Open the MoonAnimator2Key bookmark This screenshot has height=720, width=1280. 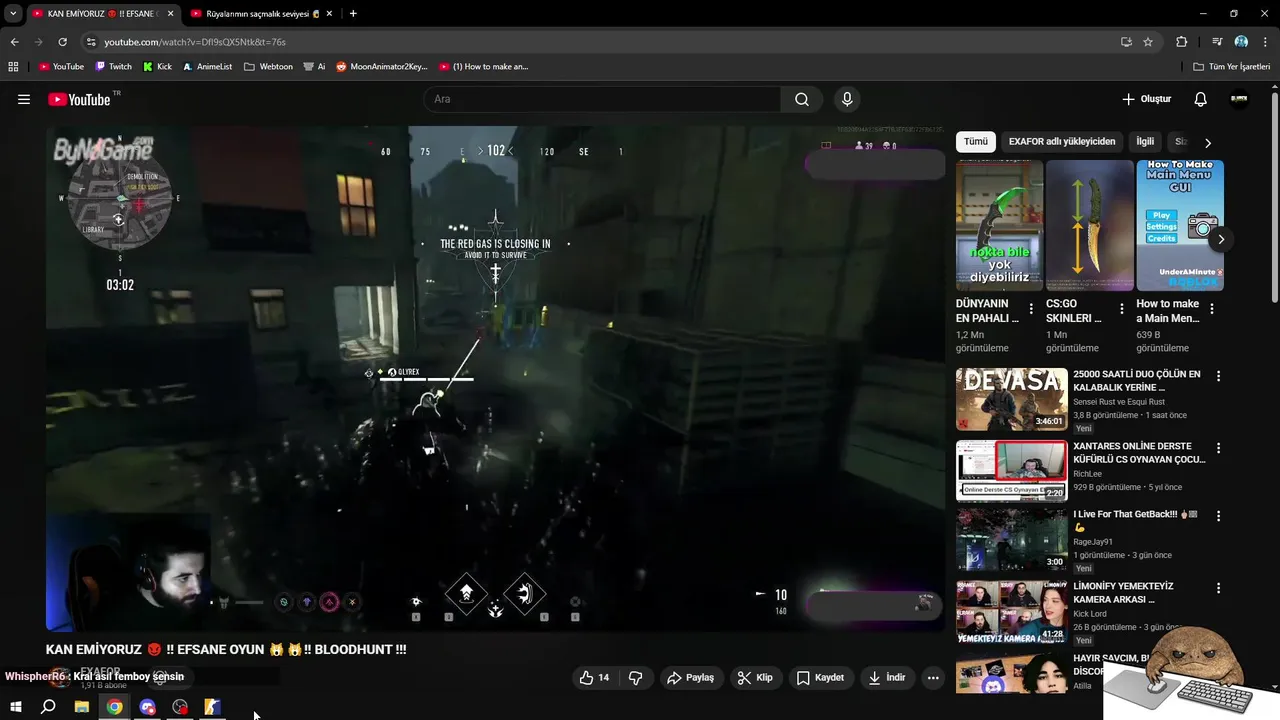[381, 67]
